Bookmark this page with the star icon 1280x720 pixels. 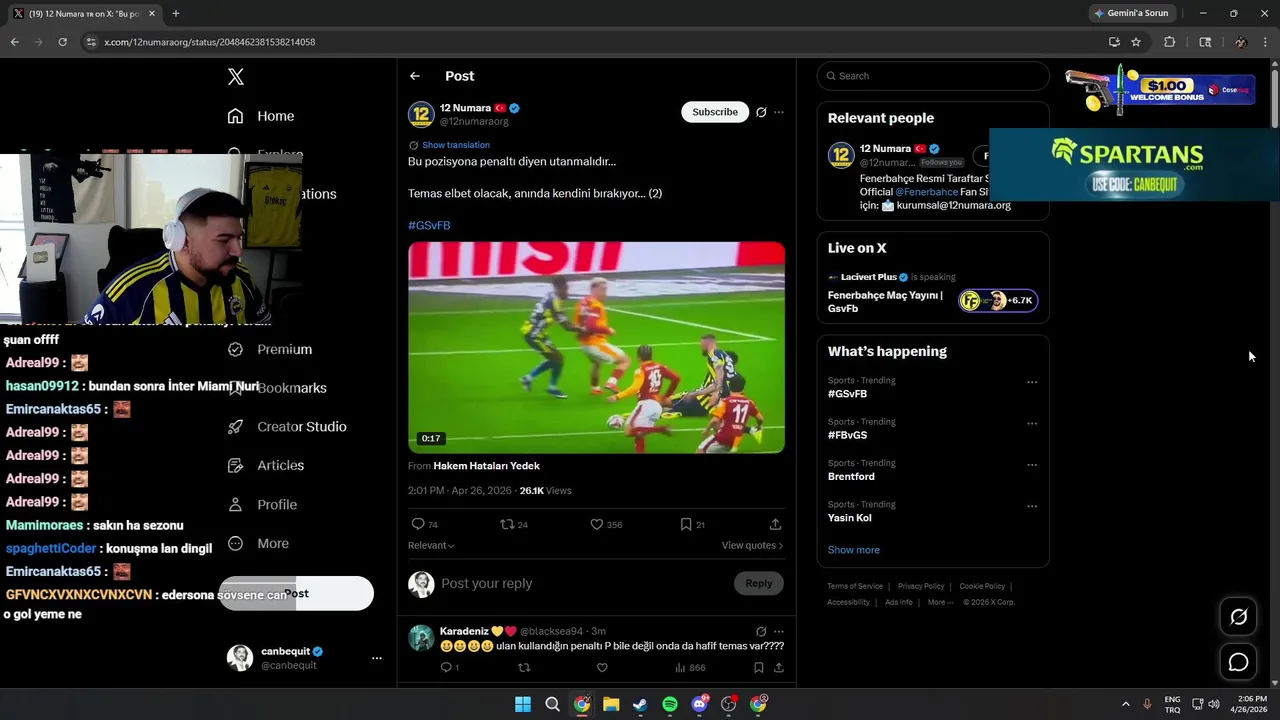pos(1136,42)
